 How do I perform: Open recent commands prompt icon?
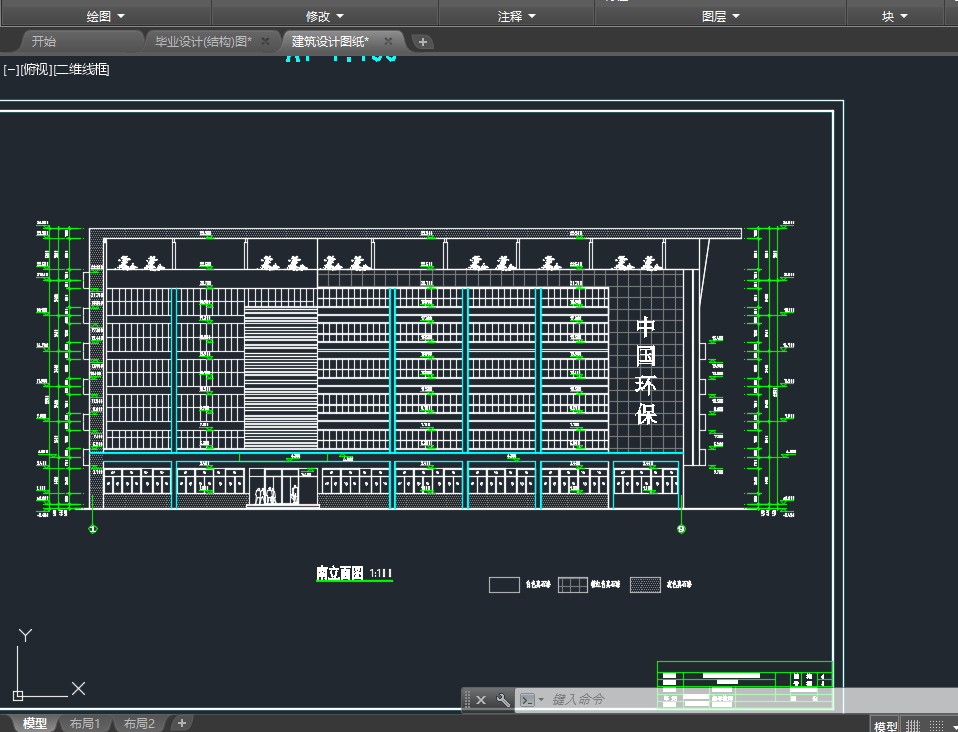coord(528,700)
